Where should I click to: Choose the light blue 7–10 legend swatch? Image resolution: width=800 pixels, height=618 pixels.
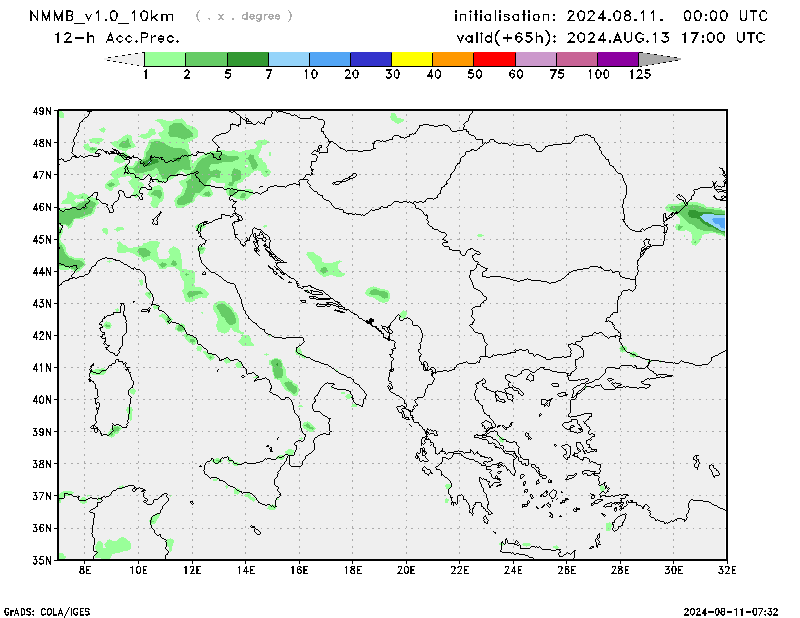click(289, 59)
